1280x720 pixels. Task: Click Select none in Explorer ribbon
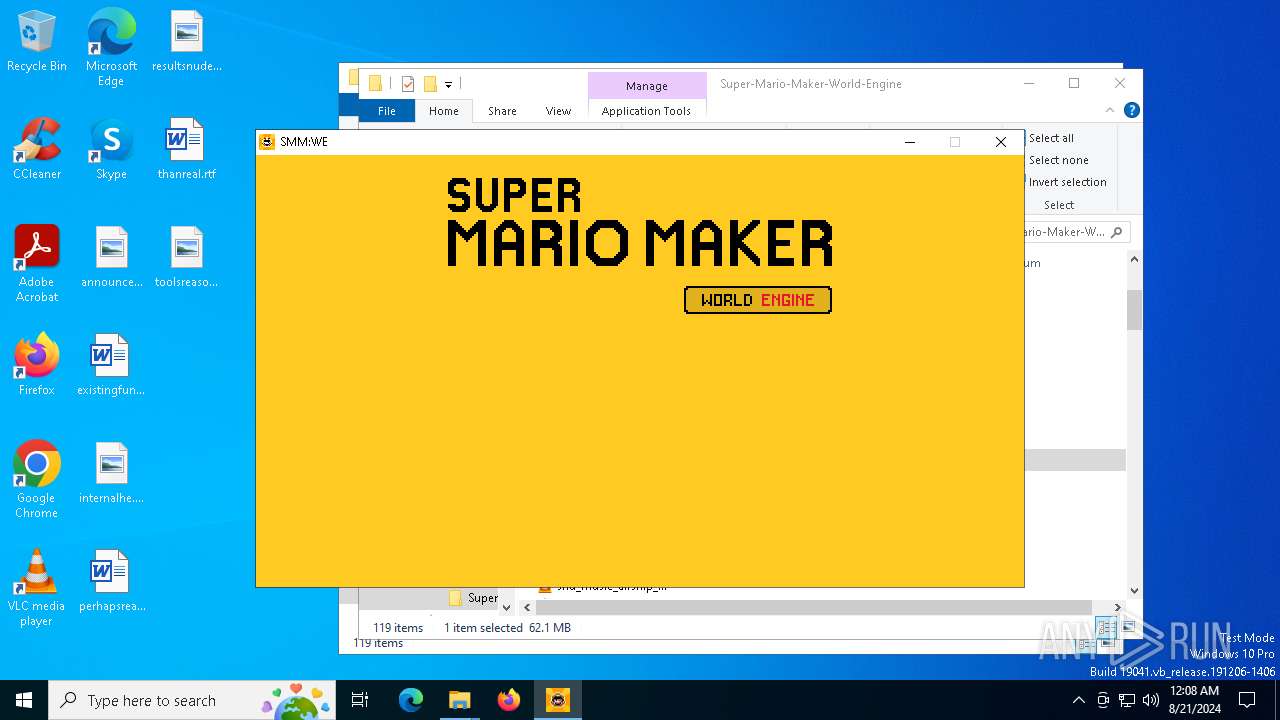tap(1058, 160)
